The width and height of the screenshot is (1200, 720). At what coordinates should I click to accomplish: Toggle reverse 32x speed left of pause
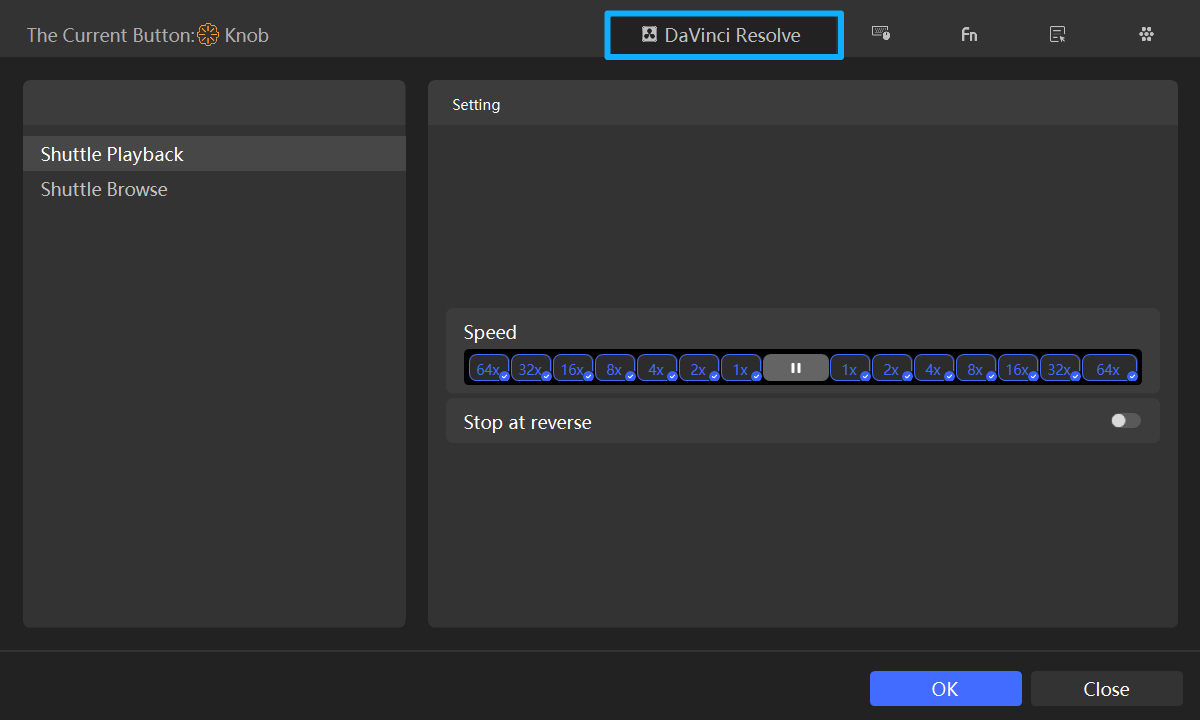531,368
